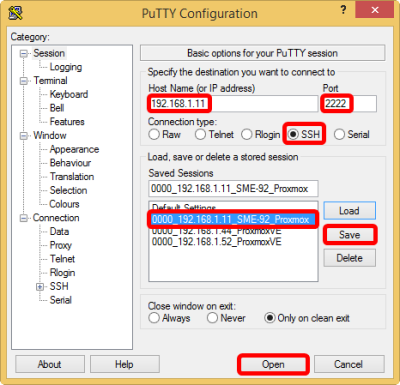Choose Only on clean exit option
The image size is (400, 385).
pyautogui.click(x=307, y=318)
